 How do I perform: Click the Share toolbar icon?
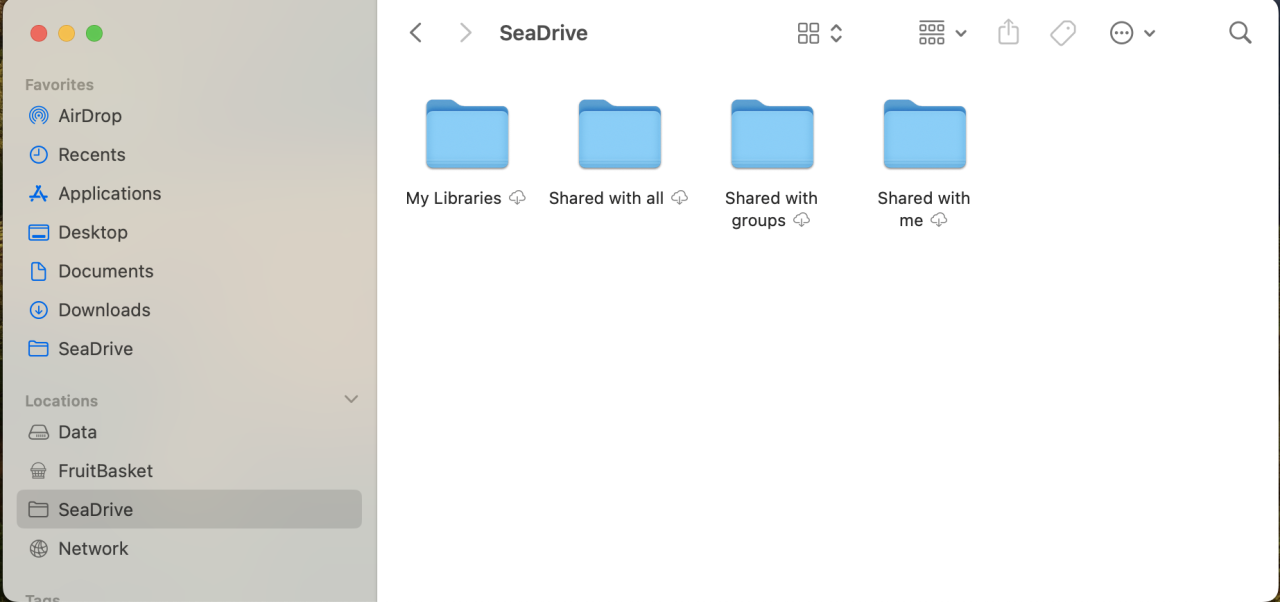click(1009, 33)
